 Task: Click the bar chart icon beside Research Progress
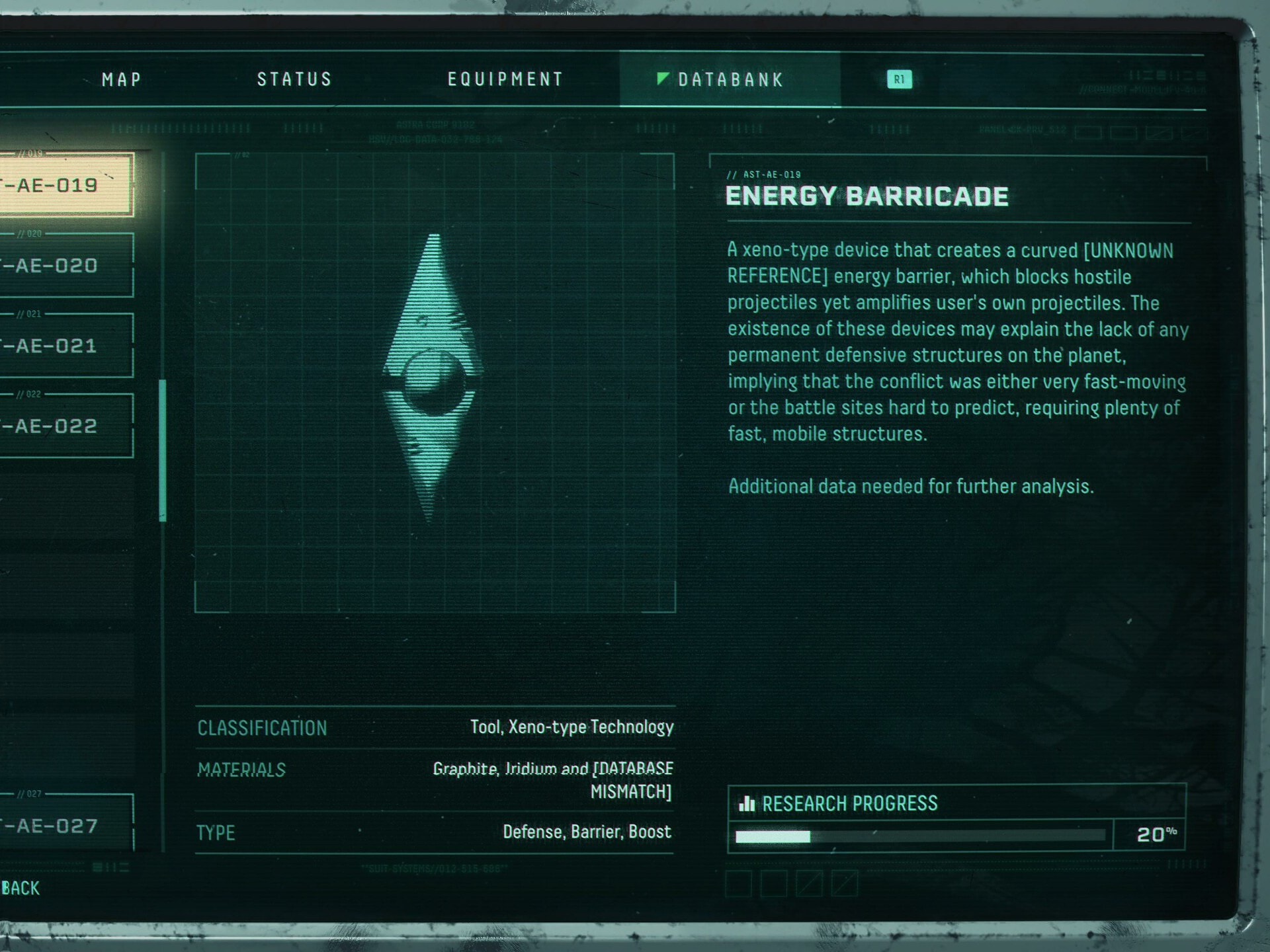tap(747, 803)
